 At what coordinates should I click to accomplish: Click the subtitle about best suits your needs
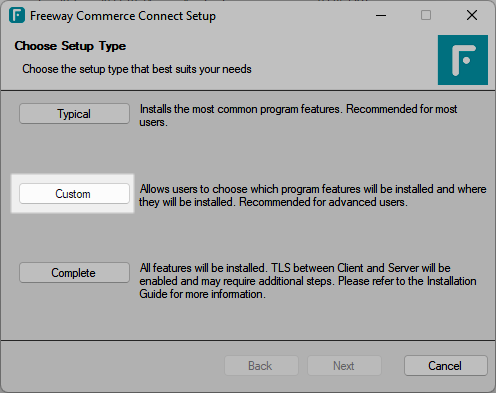[137, 69]
